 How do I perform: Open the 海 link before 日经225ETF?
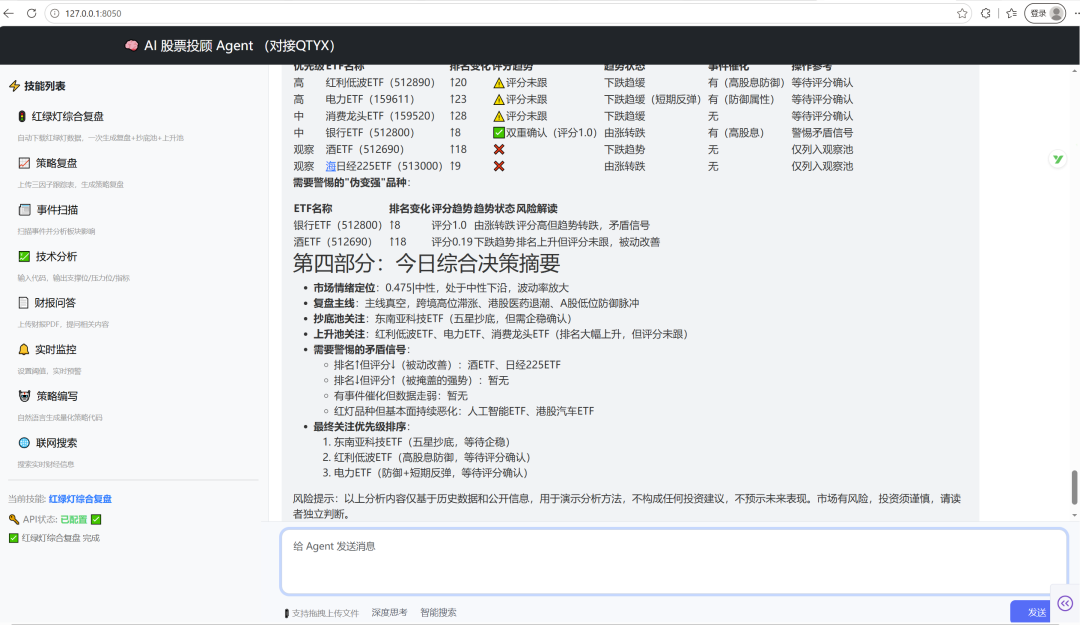tap(331, 166)
